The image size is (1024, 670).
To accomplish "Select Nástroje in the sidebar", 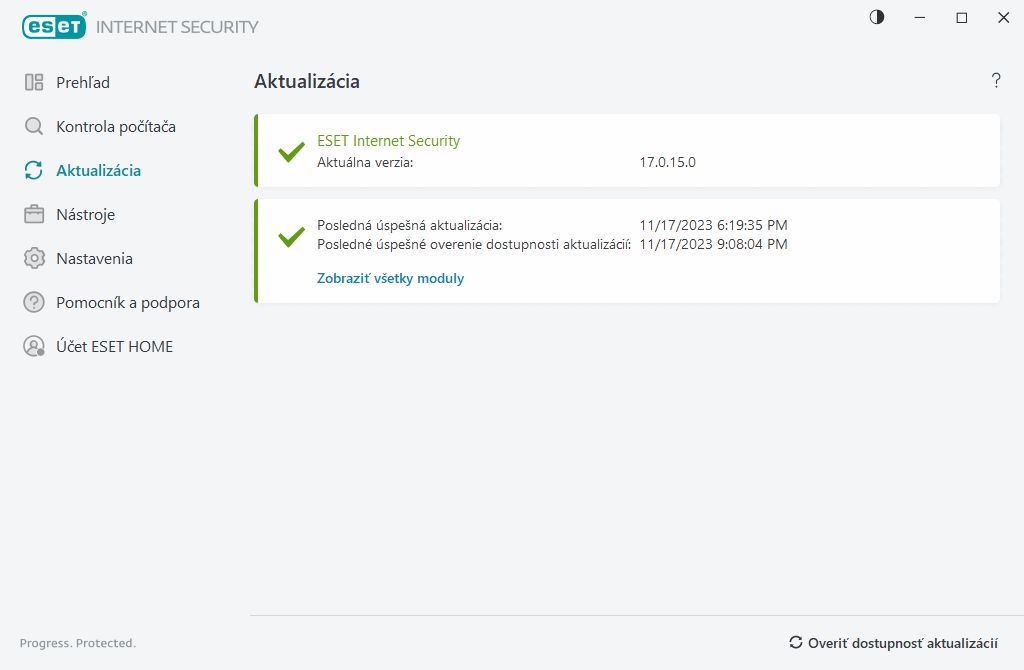I will pos(86,215).
